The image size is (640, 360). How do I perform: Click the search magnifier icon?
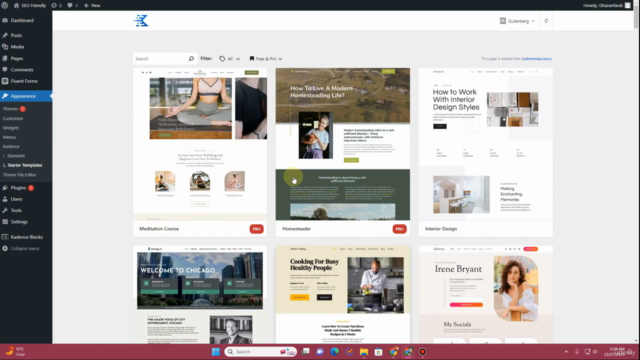pos(191,59)
